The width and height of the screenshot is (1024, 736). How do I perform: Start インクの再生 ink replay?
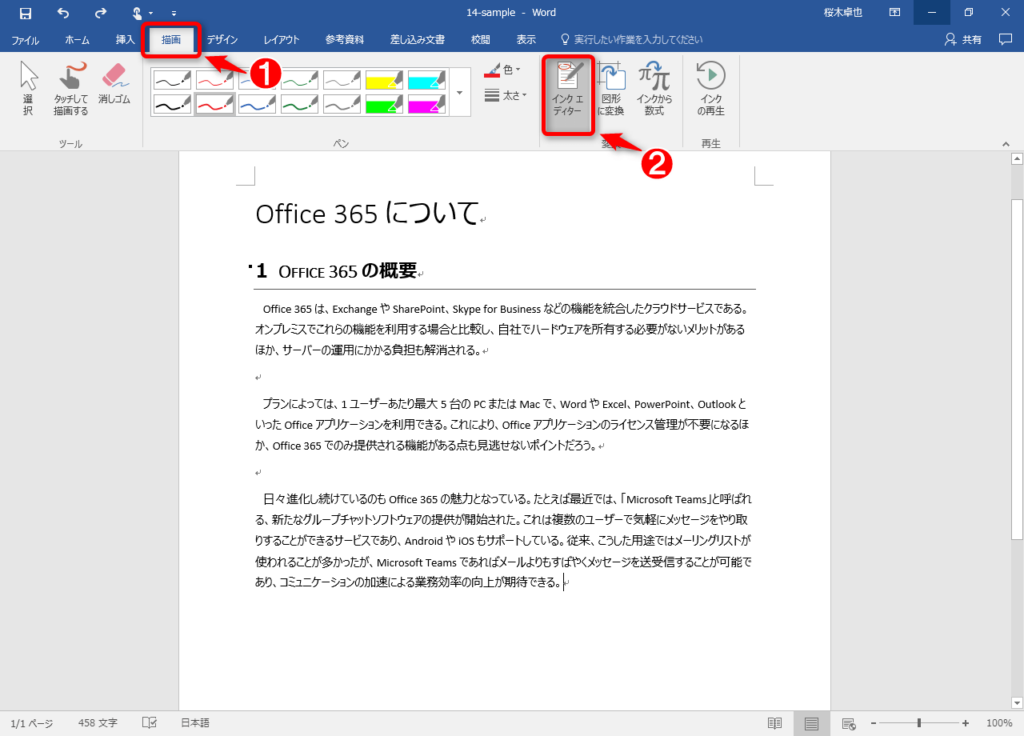tap(711, 89)
